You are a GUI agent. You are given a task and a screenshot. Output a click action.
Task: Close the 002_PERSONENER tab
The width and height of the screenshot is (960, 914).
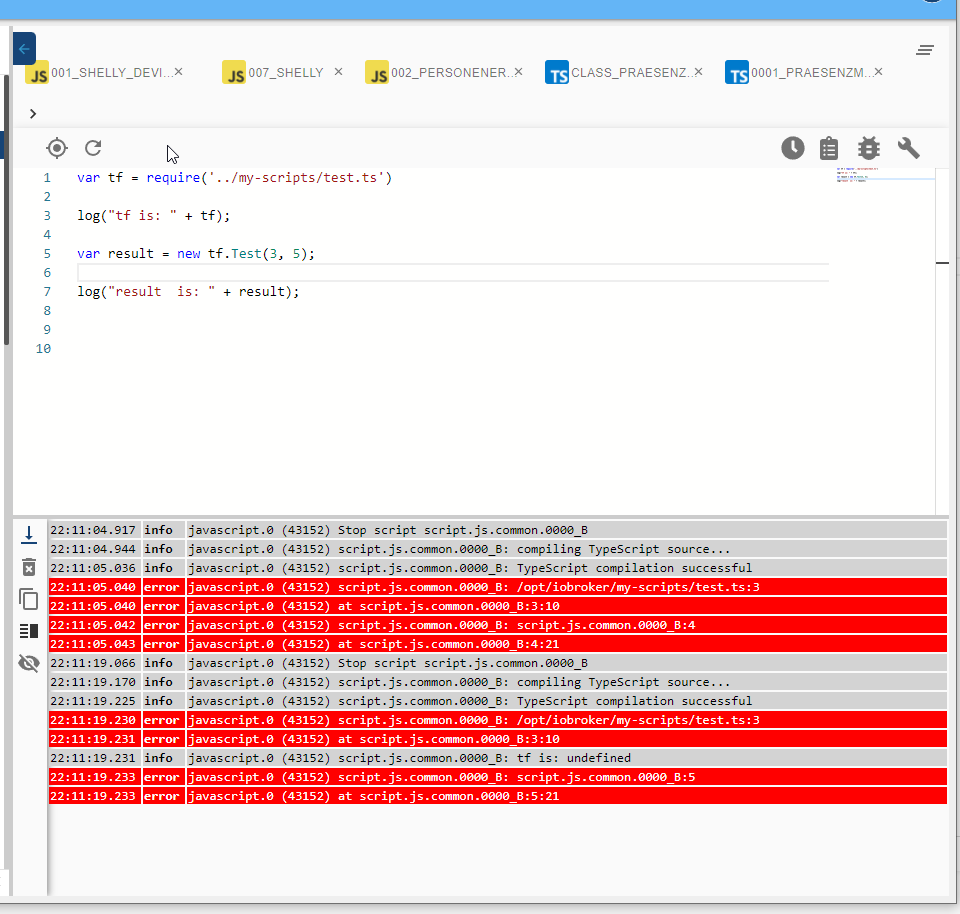coord(519,72)
